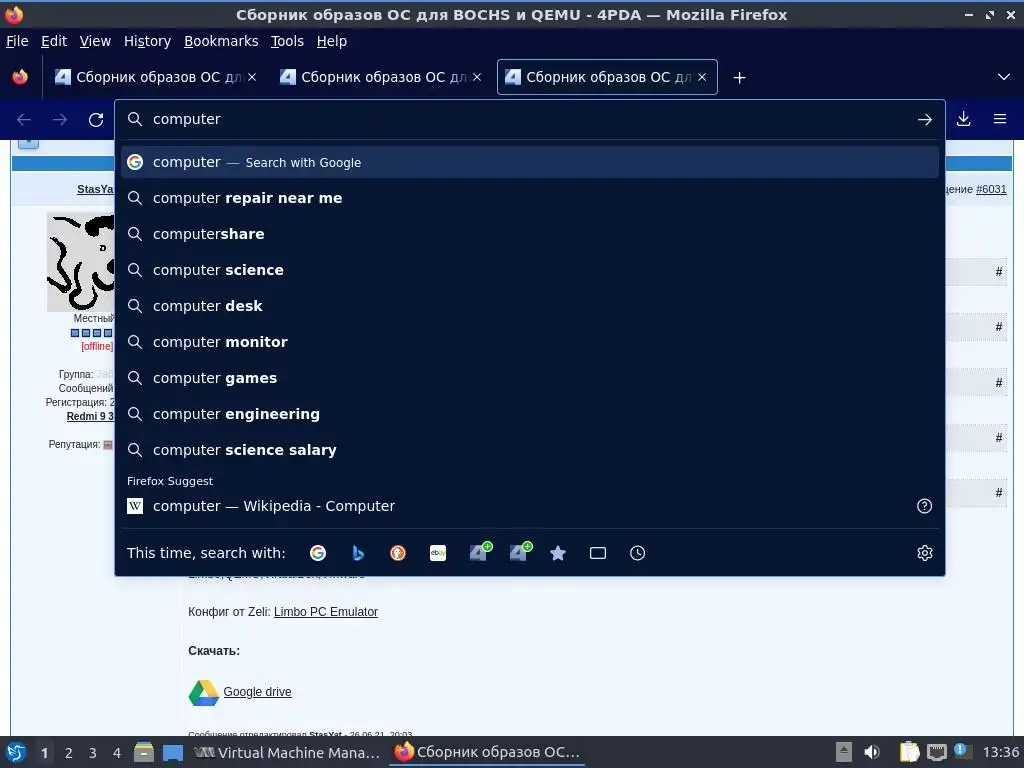Click the help icon beside Wikipedia suggestion

tap(924, 506)
